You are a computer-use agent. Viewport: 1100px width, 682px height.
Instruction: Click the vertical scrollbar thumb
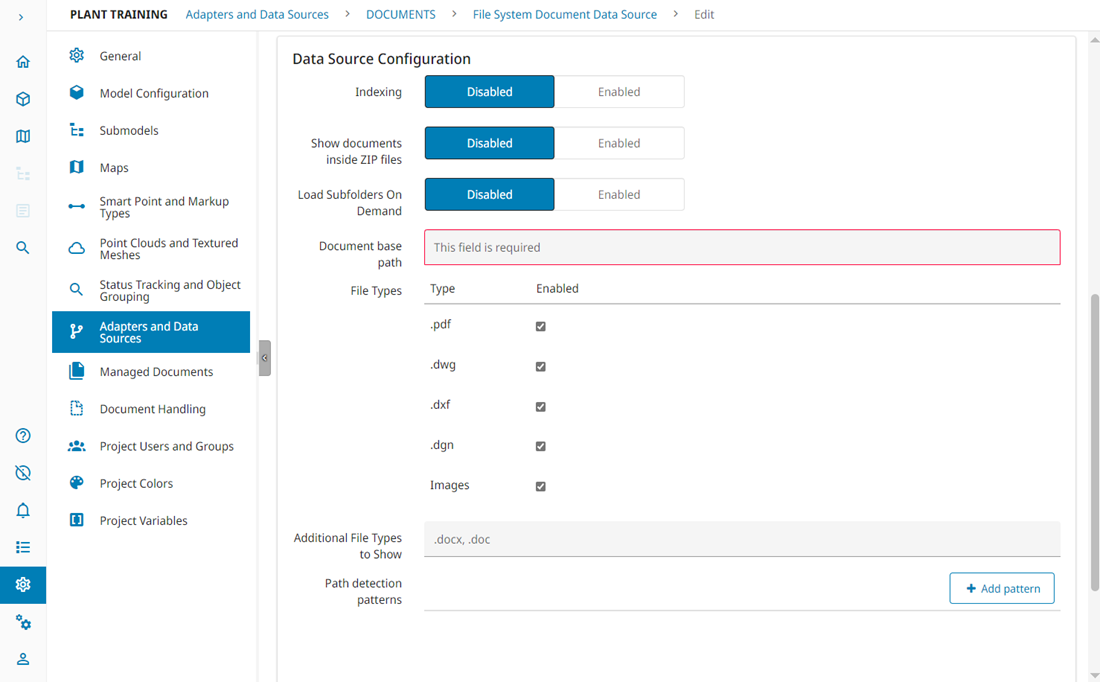(x=1094, y=442)
